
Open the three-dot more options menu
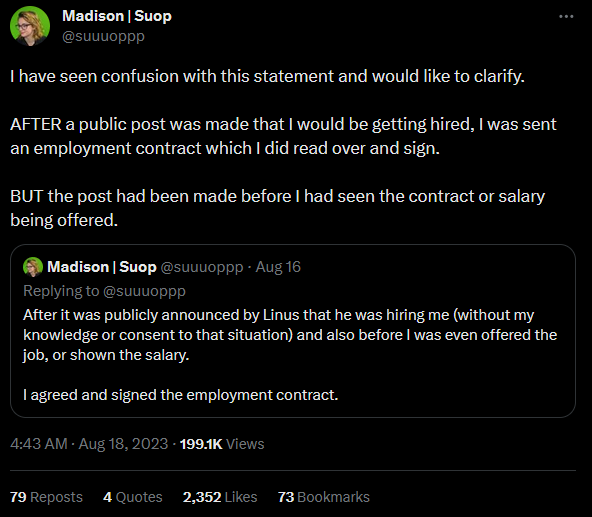coord(566,16)
